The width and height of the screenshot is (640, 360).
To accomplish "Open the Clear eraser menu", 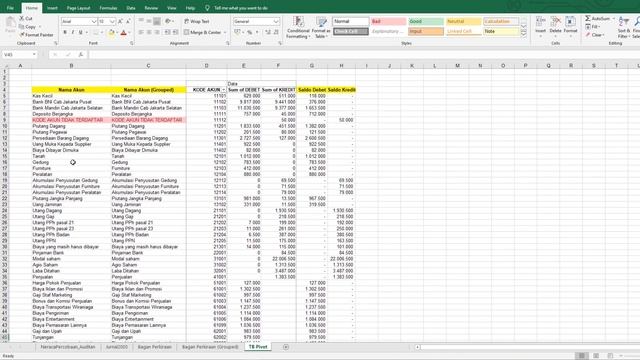I will point(595,35).
